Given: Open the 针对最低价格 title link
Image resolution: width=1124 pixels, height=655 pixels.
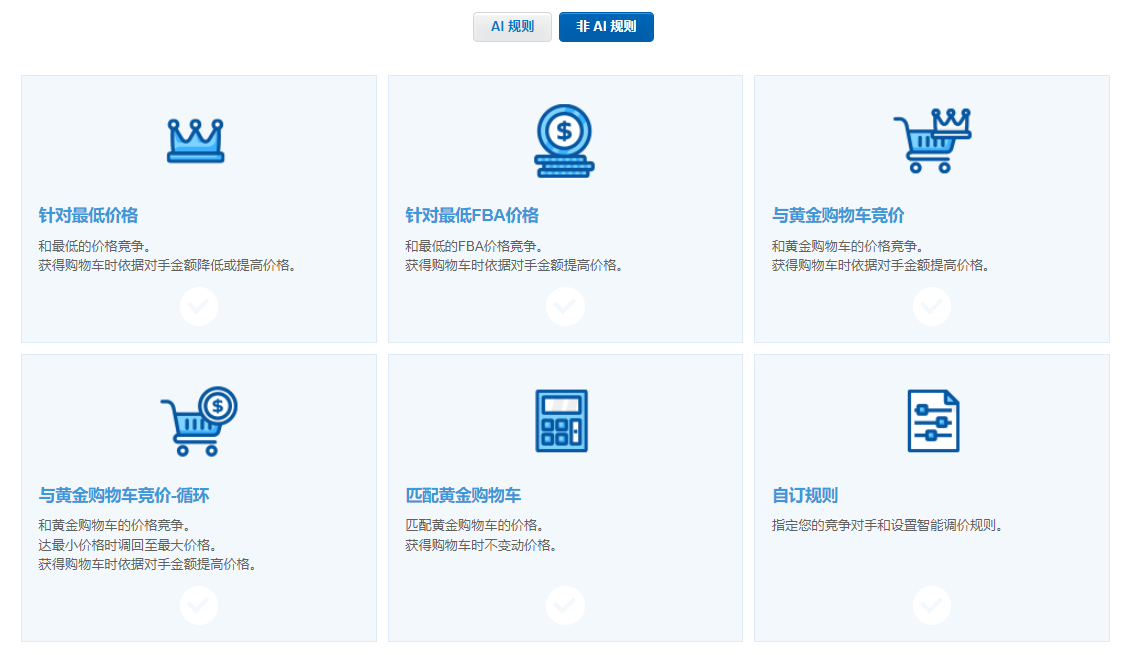Looking at the screenshot, I should (88, 215).
